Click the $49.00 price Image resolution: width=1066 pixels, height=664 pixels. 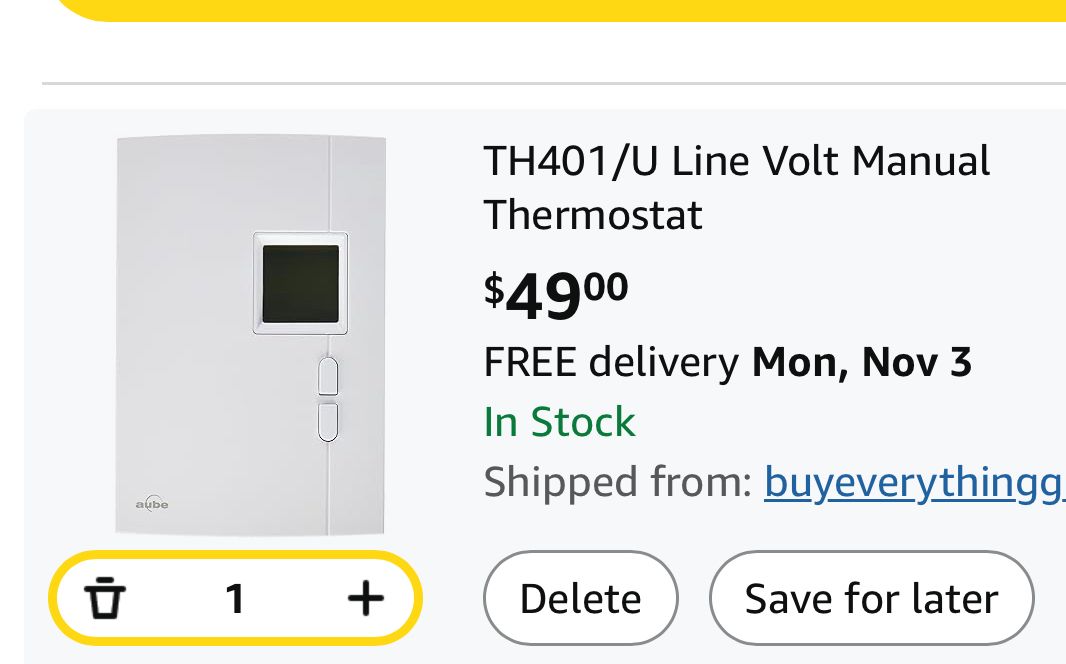tap(556, 294)
